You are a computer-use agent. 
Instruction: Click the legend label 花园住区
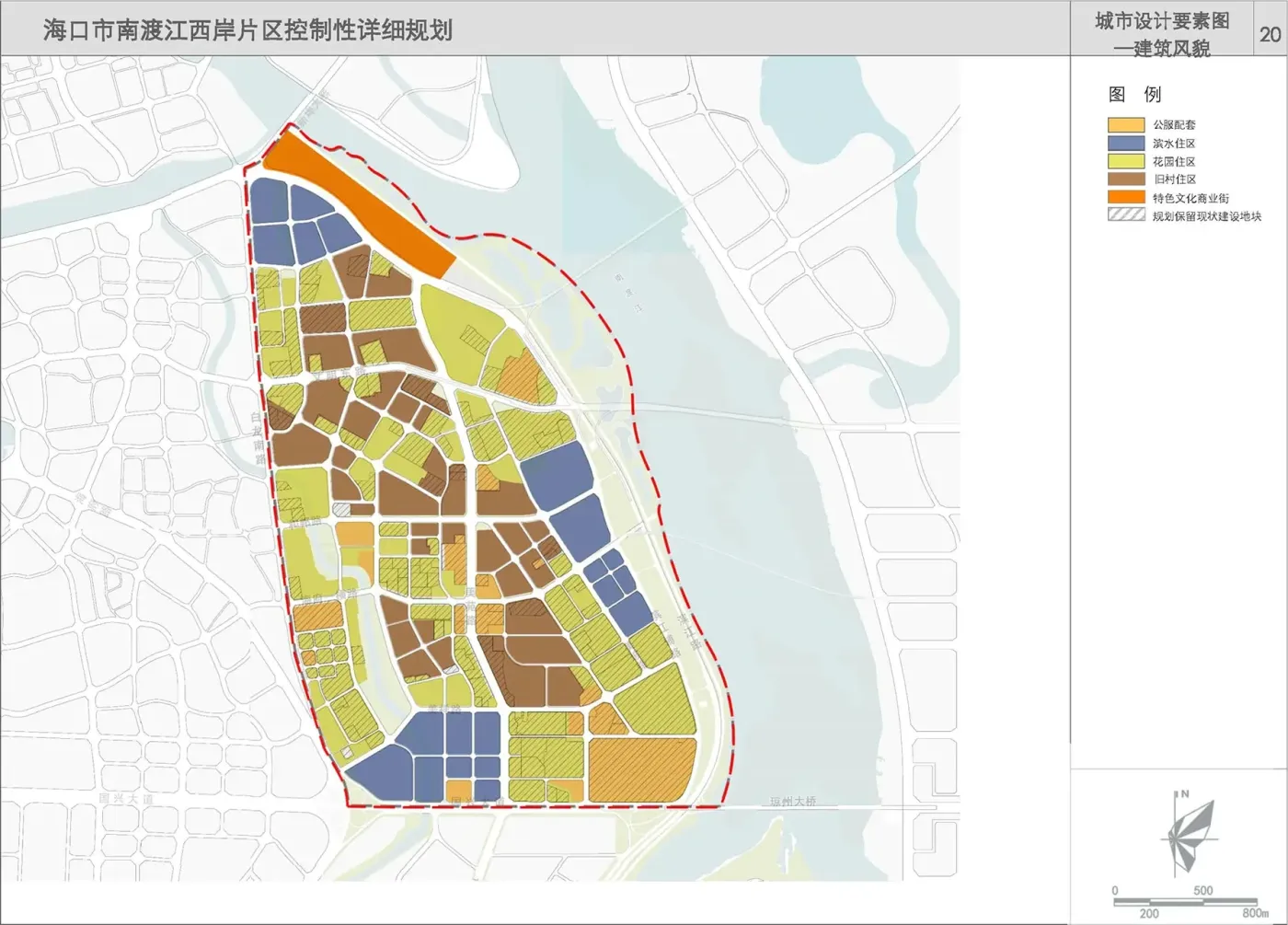(x=1174, y=161)
